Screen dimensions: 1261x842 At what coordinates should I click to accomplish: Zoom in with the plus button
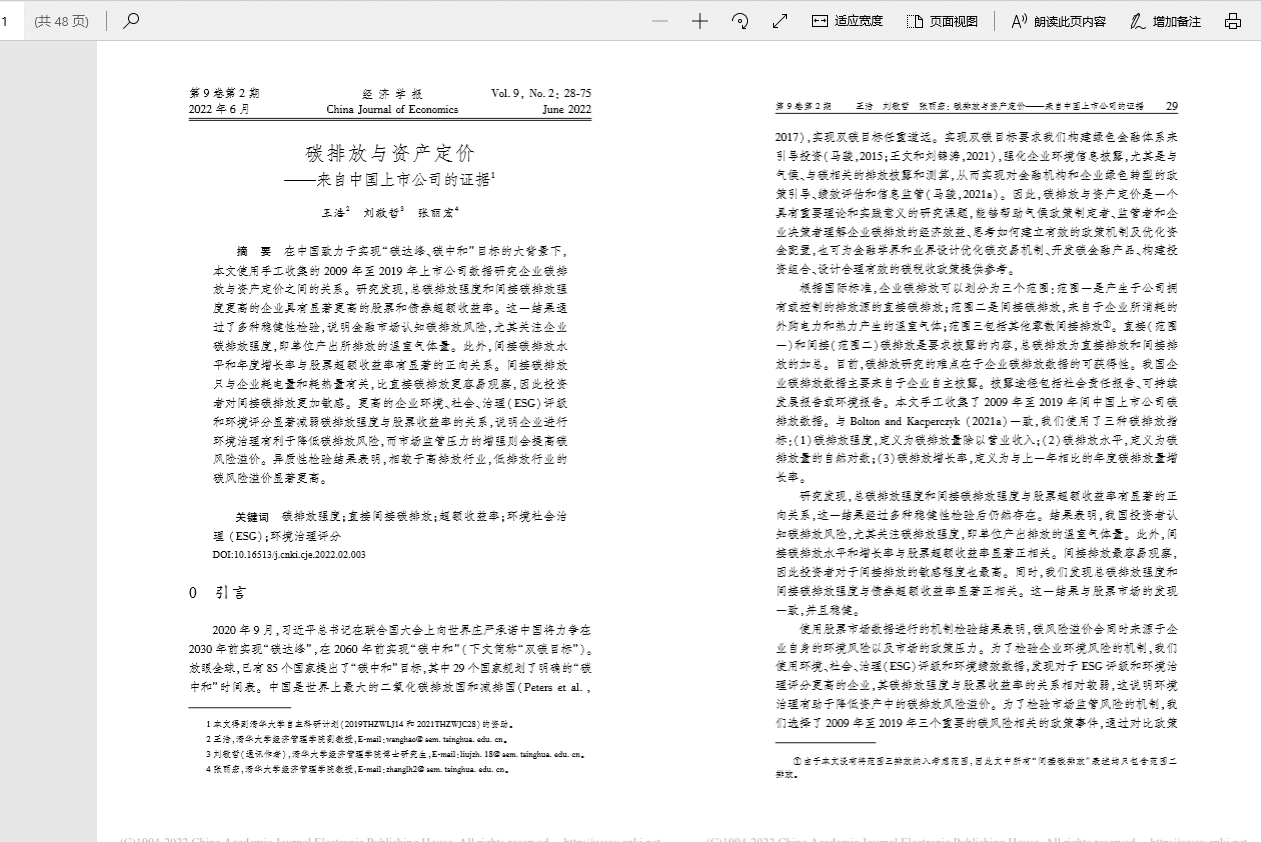(700, 21)
